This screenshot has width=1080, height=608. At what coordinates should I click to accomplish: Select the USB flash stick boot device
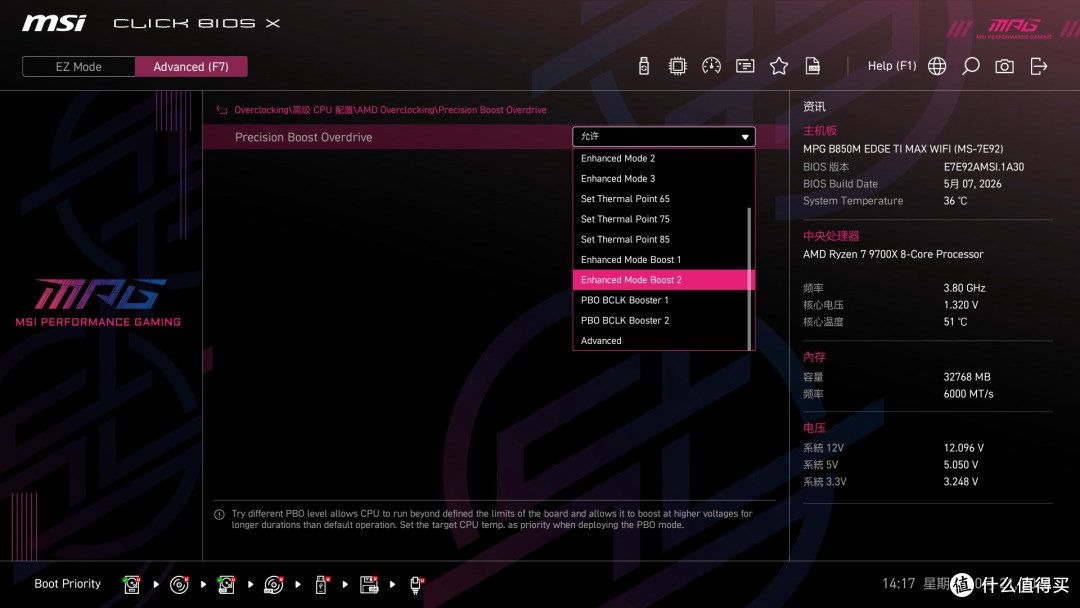tap(321, 585)
